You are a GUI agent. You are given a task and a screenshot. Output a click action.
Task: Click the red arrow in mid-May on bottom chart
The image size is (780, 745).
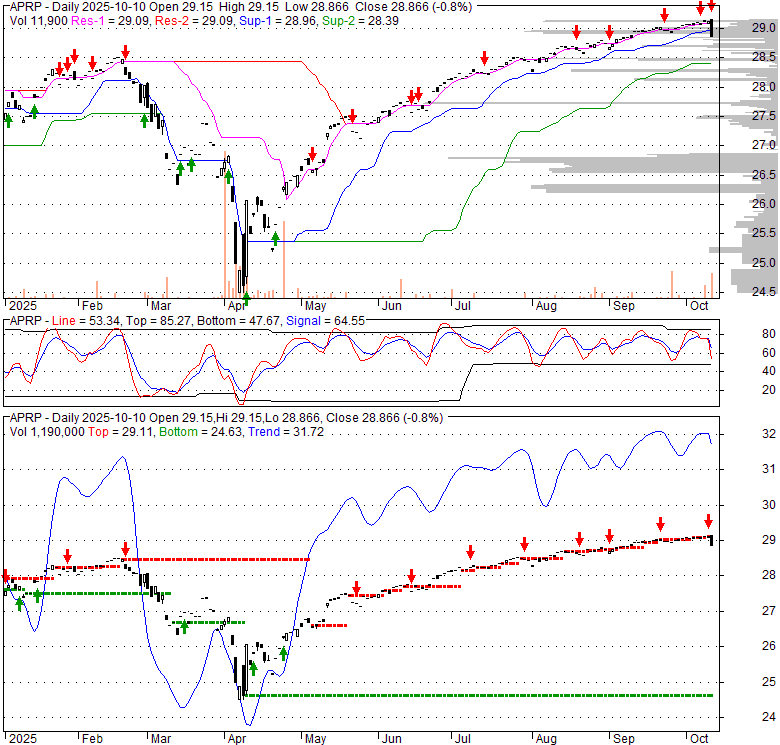[356, 588]
